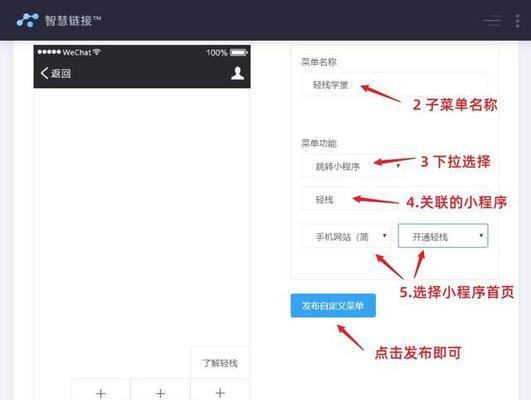This screenshot has width=531, height=400.
Task: Open the vertical three-dot options menu
Action: coord(517,21)
